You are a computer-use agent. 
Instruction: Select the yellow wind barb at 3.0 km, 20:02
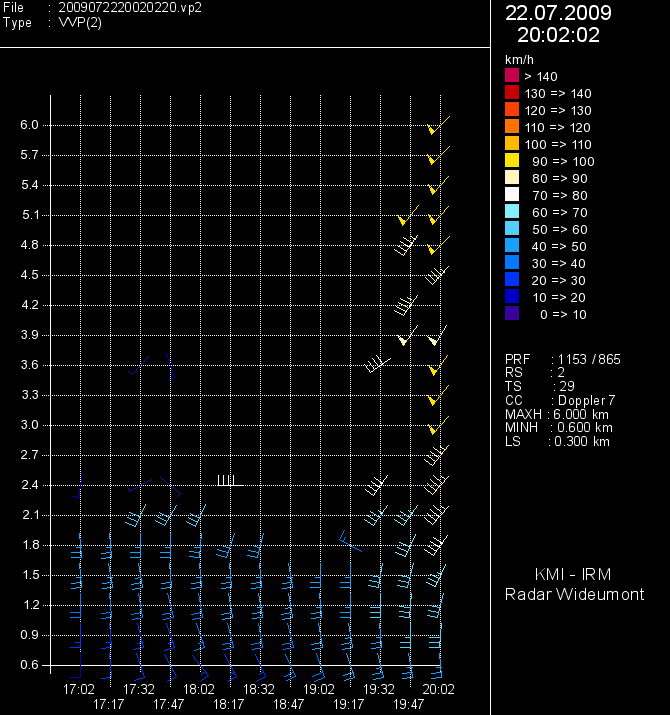(x=436, y=427)
